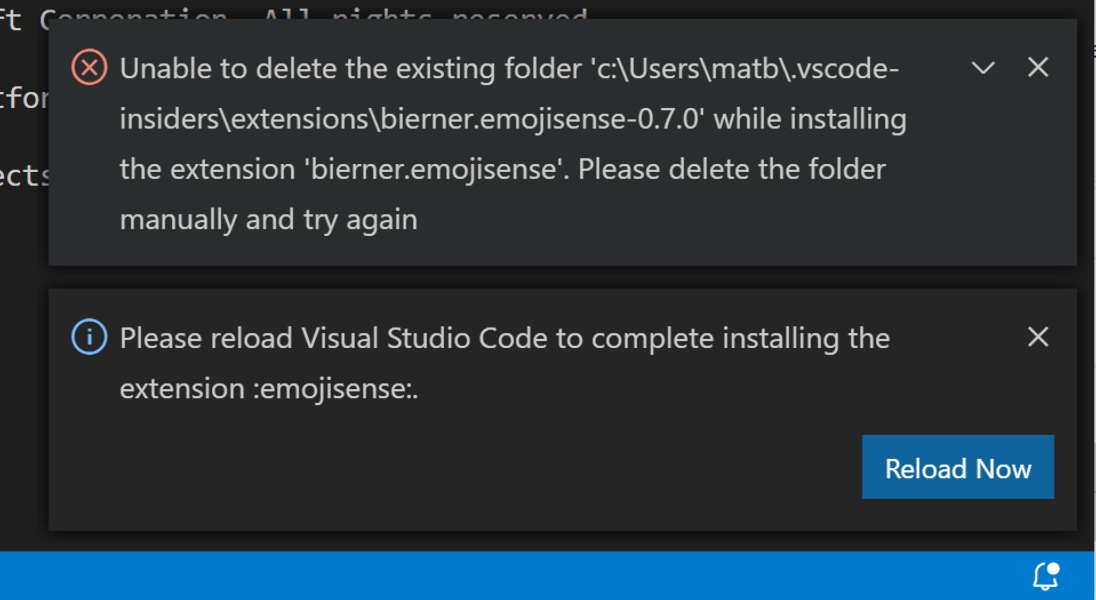Expand the 'Unable to delete' notification details

point(983,67)
